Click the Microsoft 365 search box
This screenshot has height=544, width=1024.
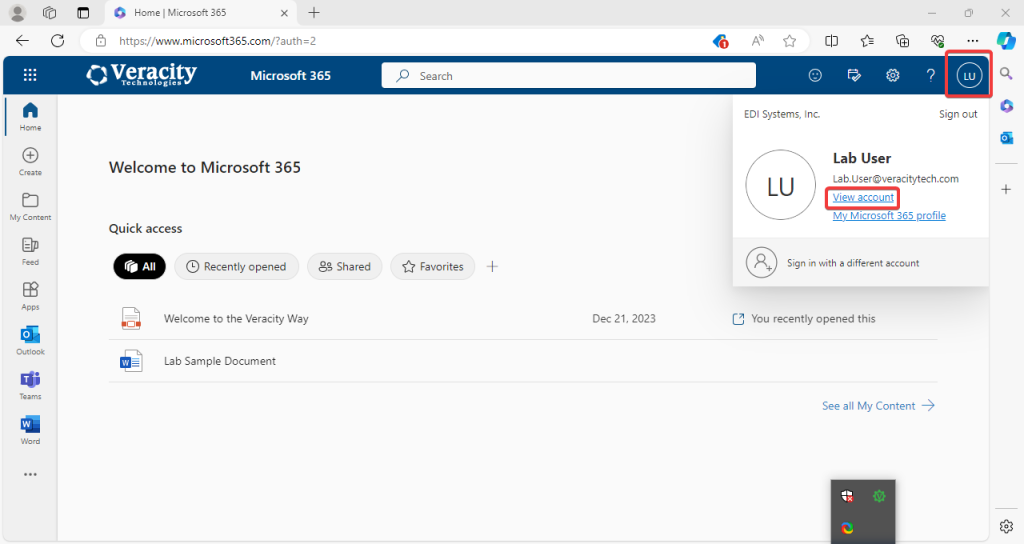tap(568, 76)
